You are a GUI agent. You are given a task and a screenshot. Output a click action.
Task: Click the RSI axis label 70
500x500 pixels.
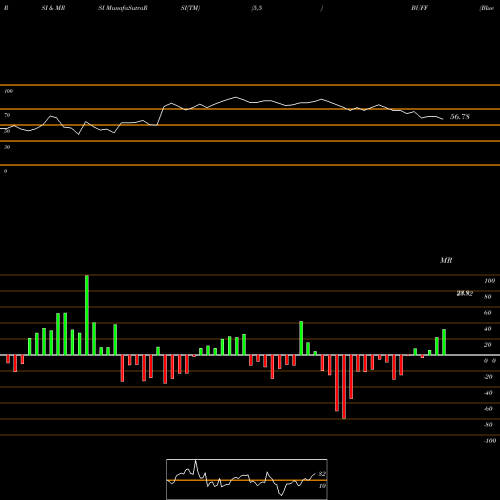pos(7,115)
